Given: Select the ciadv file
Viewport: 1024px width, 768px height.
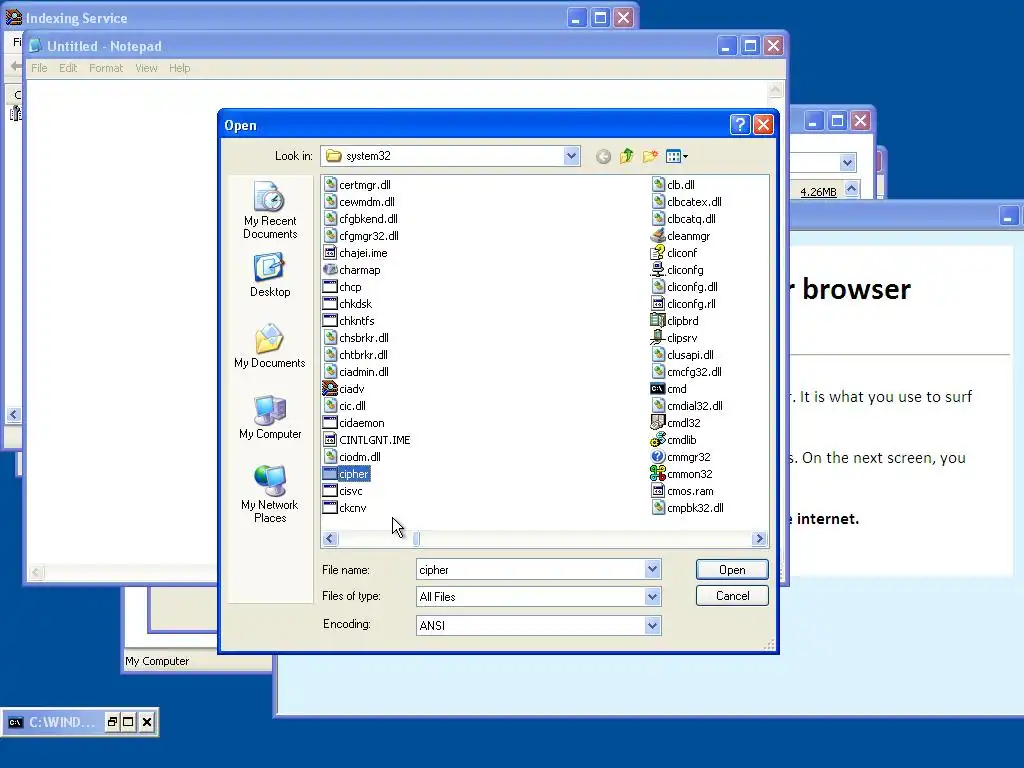Looking at the screenshot, I should 344,389.
